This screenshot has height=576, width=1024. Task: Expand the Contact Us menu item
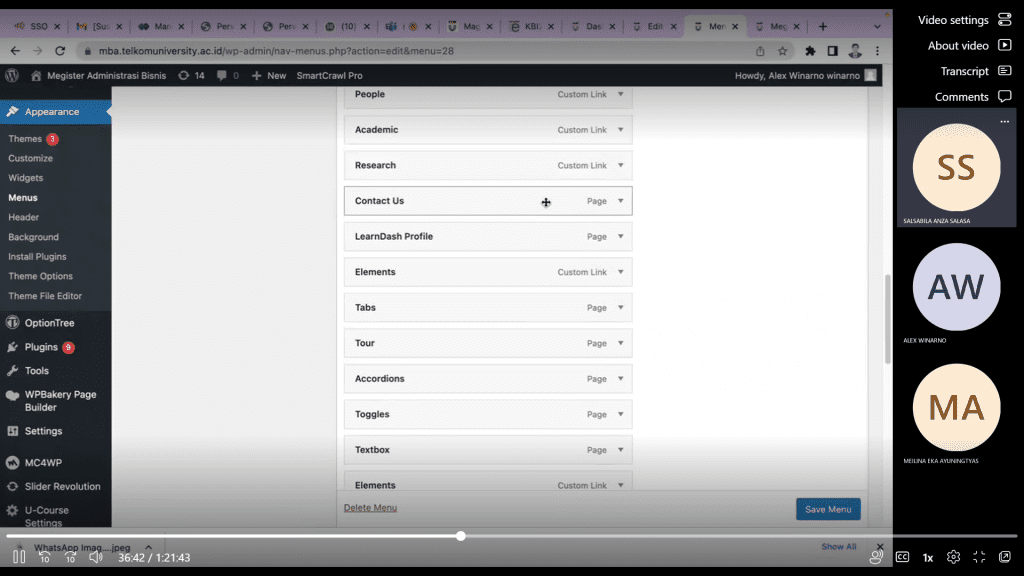click(x=620, y=201)
